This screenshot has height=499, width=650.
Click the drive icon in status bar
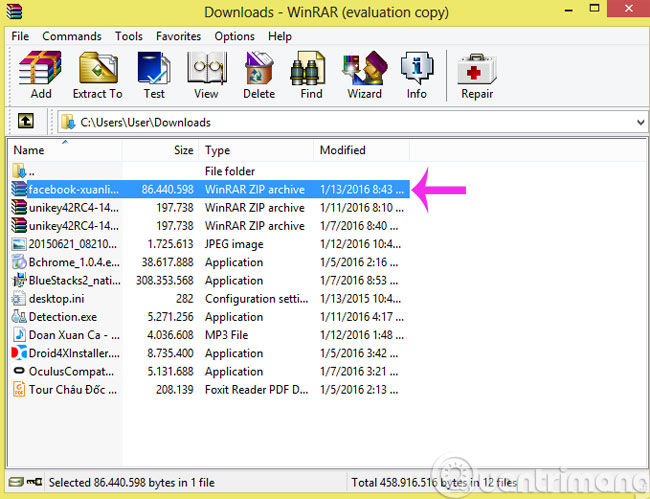click(x=16, y=482)
